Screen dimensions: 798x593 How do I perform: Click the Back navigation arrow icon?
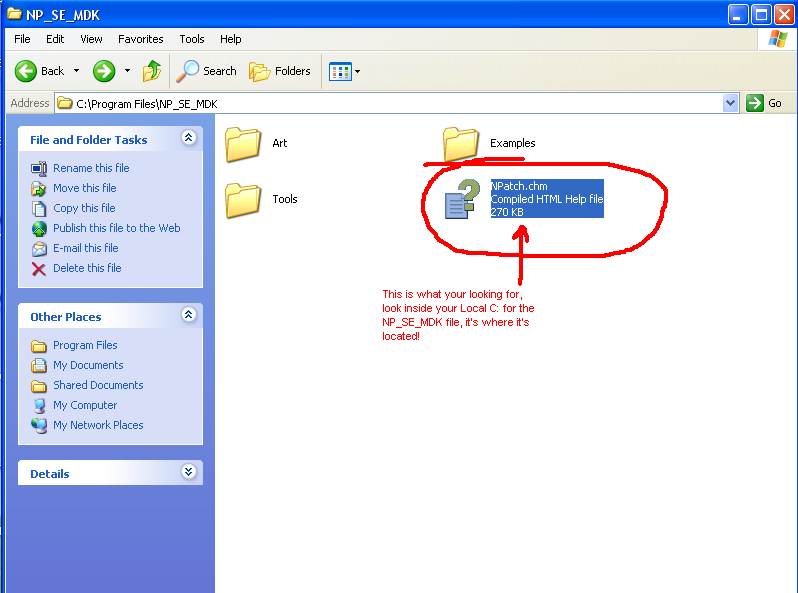pyautogui.click(x=26, y=71)
